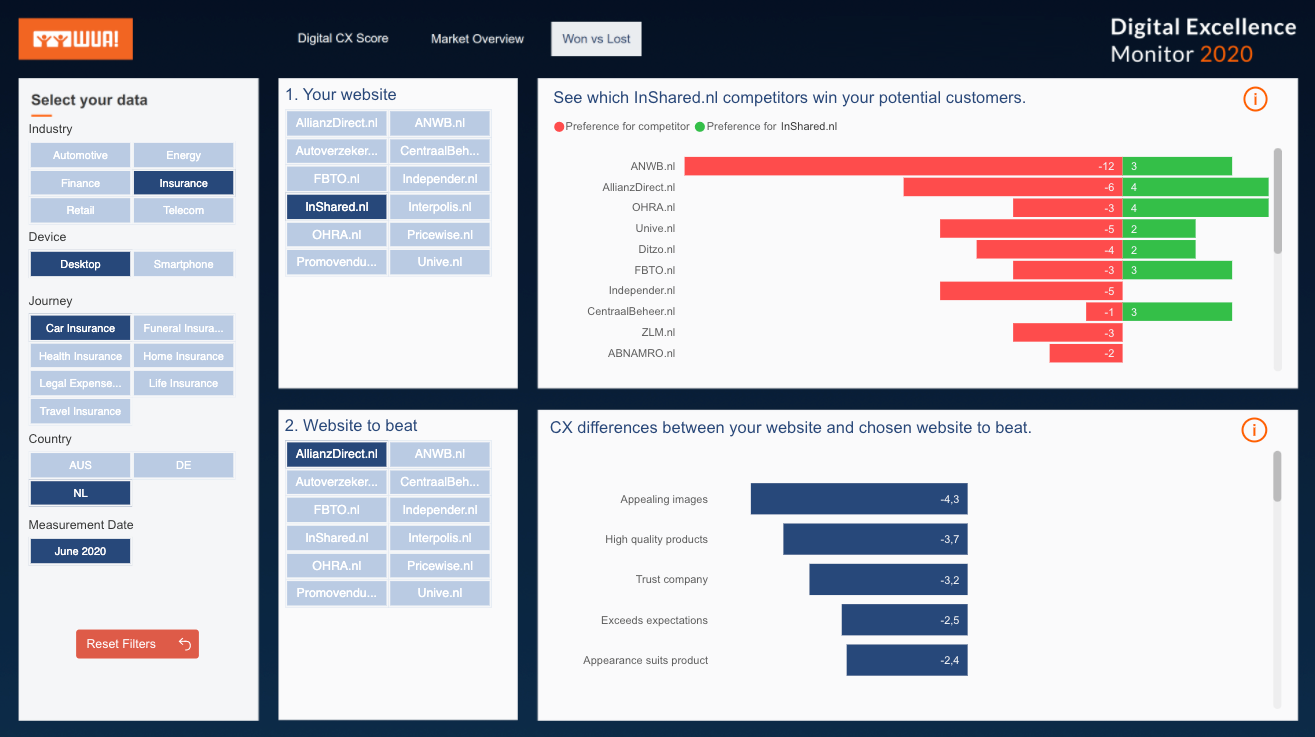Select Telecom industry filter
The height and width of the screenshot is (737, 1315).
(183, 210)
